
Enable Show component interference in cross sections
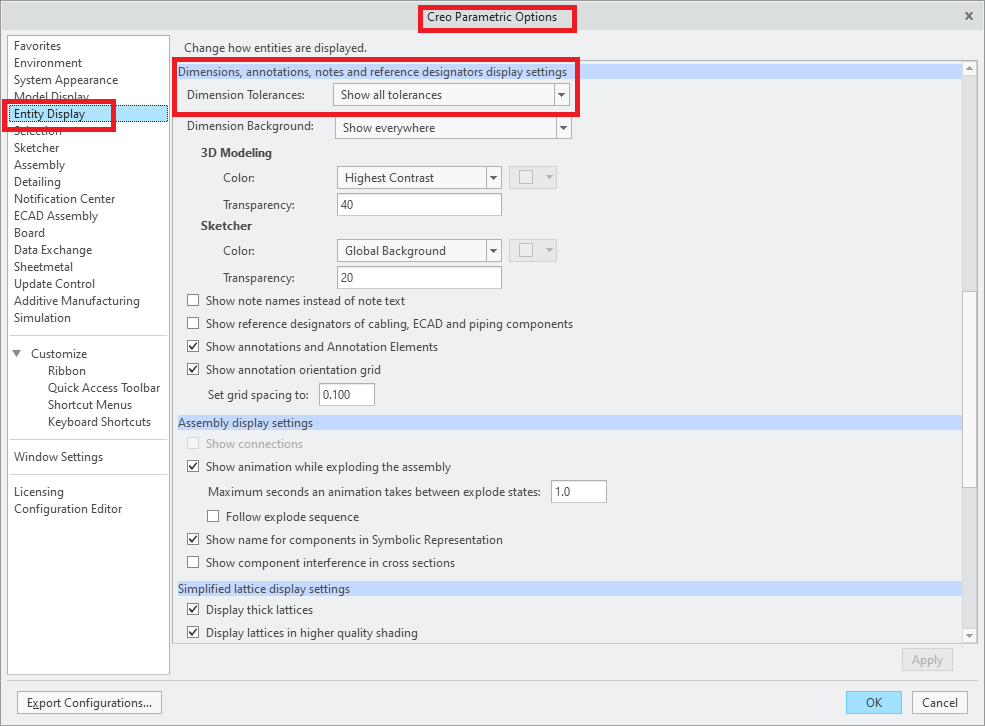193,562
